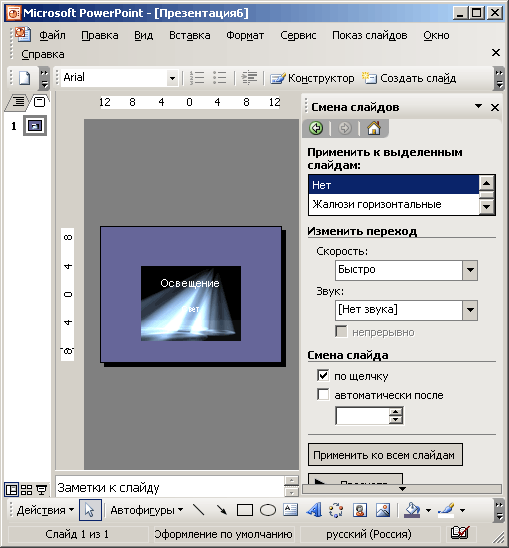Viewport: 509px width, 548px height.
Task: Select the Oval drawing tool
Action: (x=268, y=510)
